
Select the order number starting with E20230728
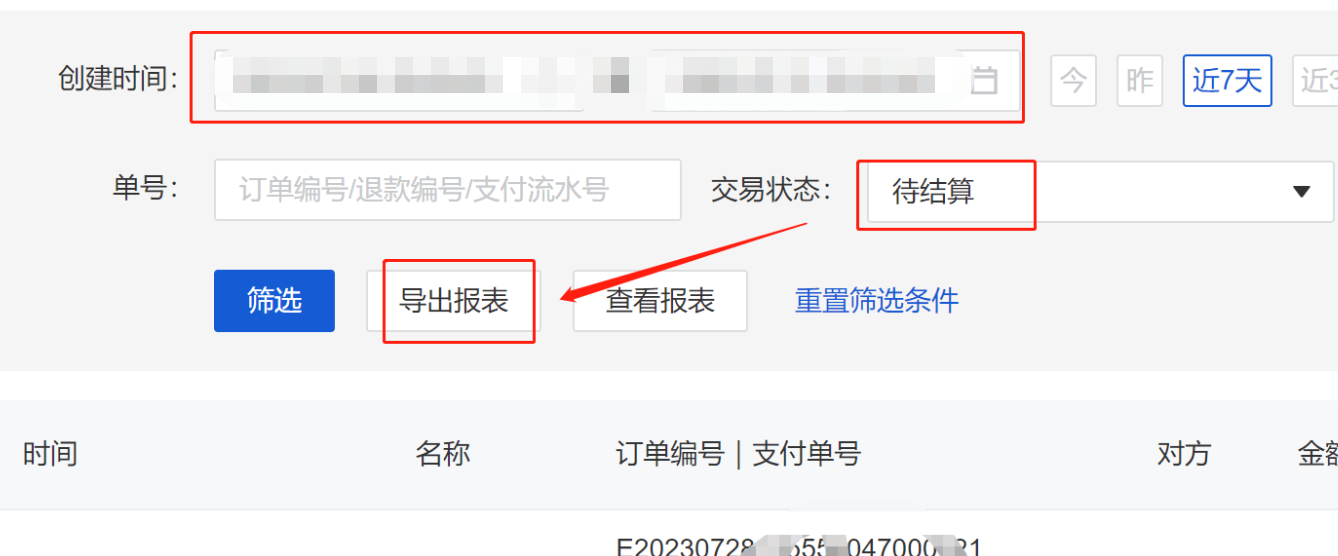click(x=798, y=546)
